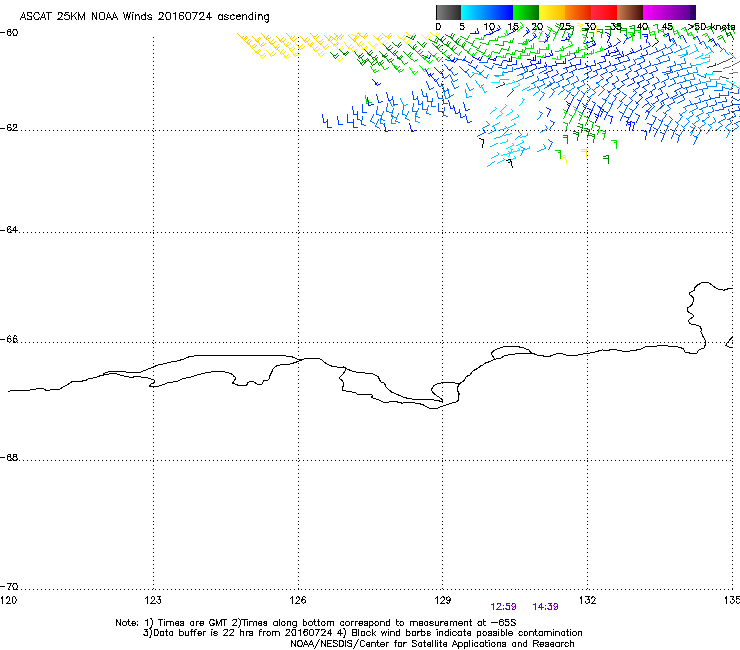This screenshot has height=650, width=740.
Task: Click the red segment of the color bar
Action: pos(604,12)
